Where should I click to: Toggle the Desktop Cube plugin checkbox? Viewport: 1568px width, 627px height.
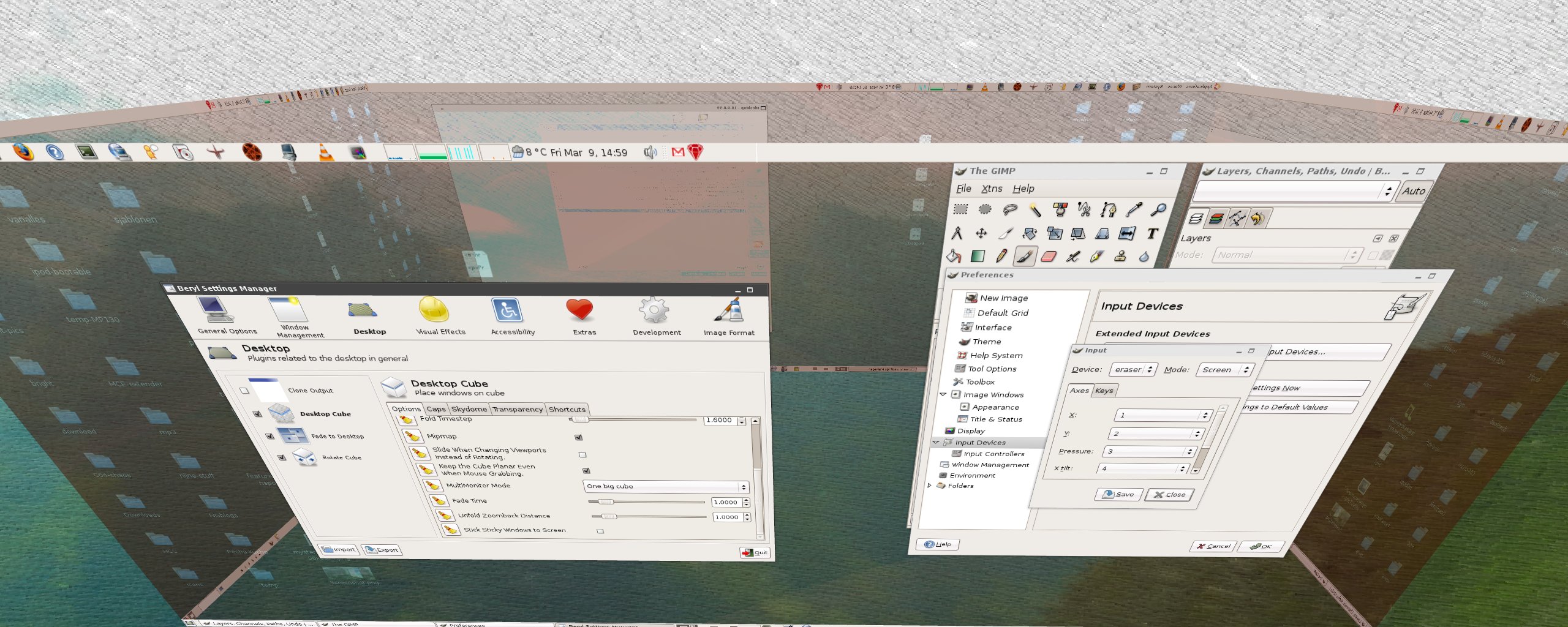tap(257, 414)
